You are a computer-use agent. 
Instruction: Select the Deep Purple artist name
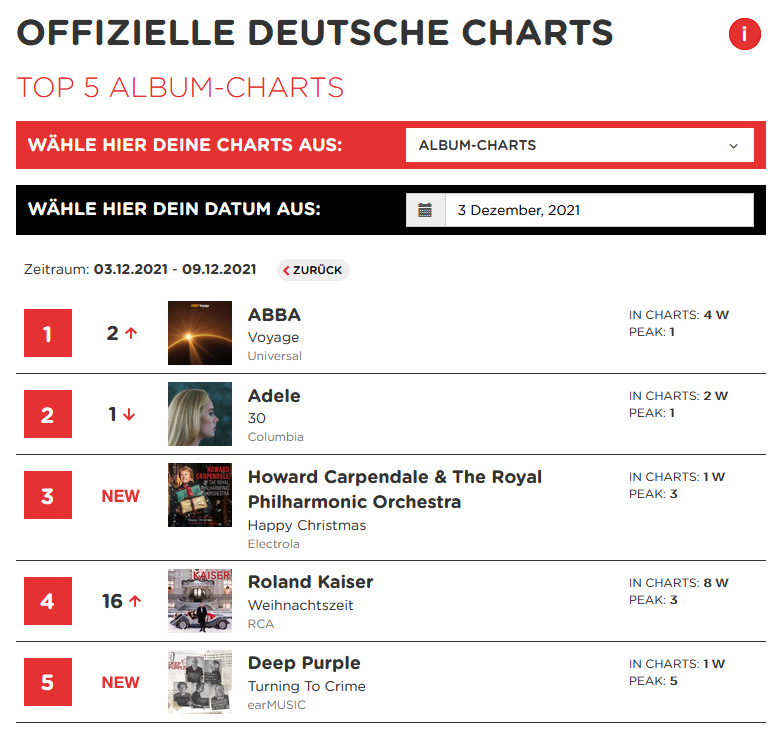(x=304, y=663)
